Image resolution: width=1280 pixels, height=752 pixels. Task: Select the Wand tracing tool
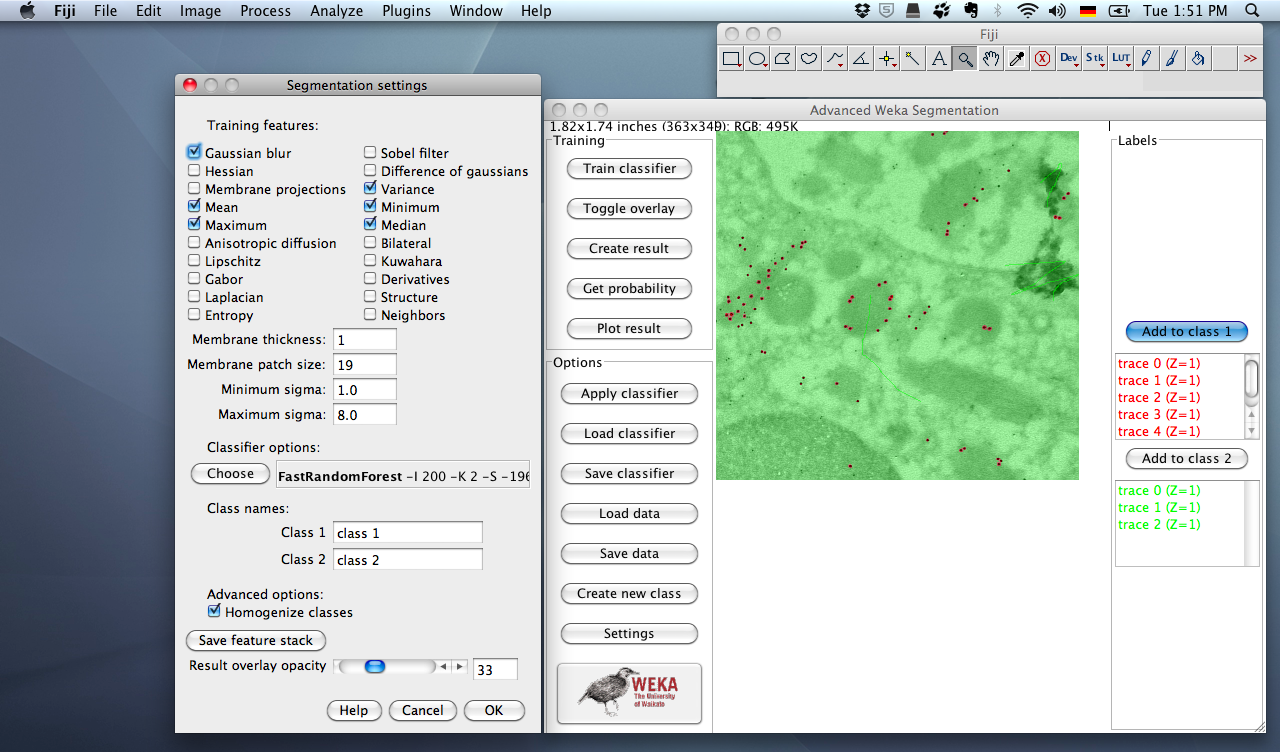point(913,59)
